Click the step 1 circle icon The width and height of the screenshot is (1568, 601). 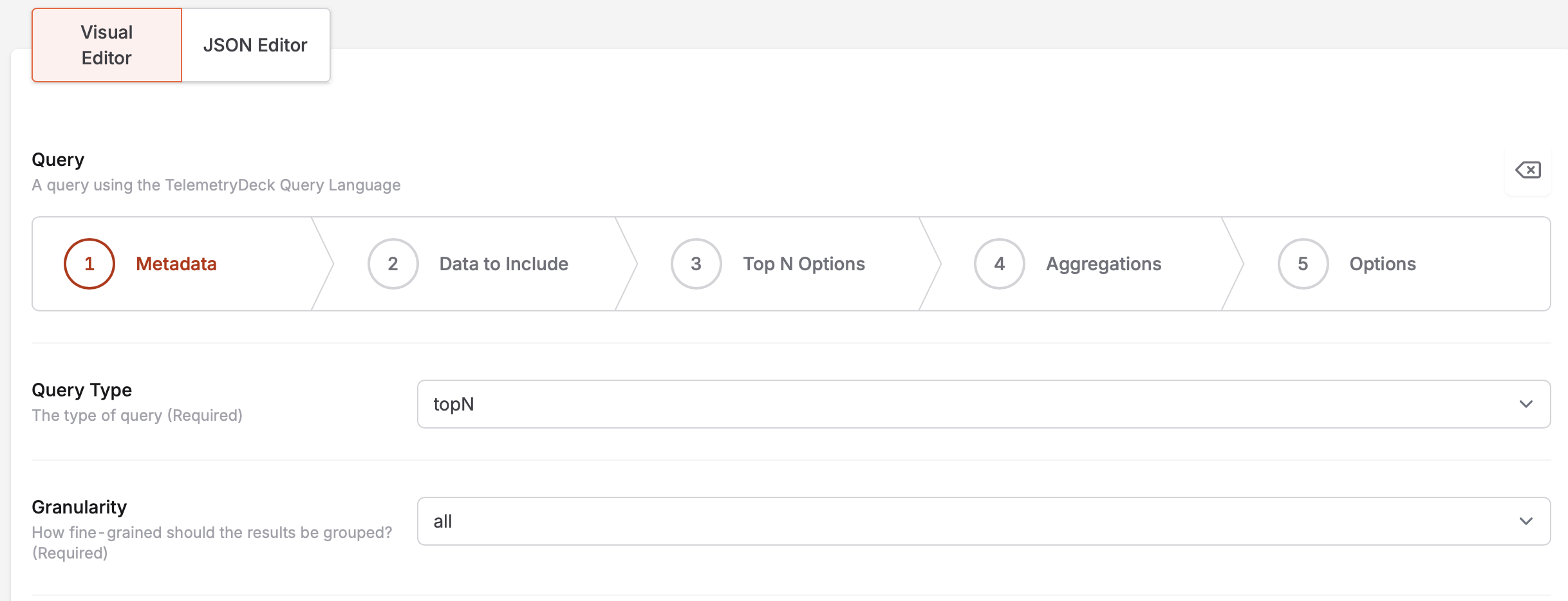coord(89,264)
